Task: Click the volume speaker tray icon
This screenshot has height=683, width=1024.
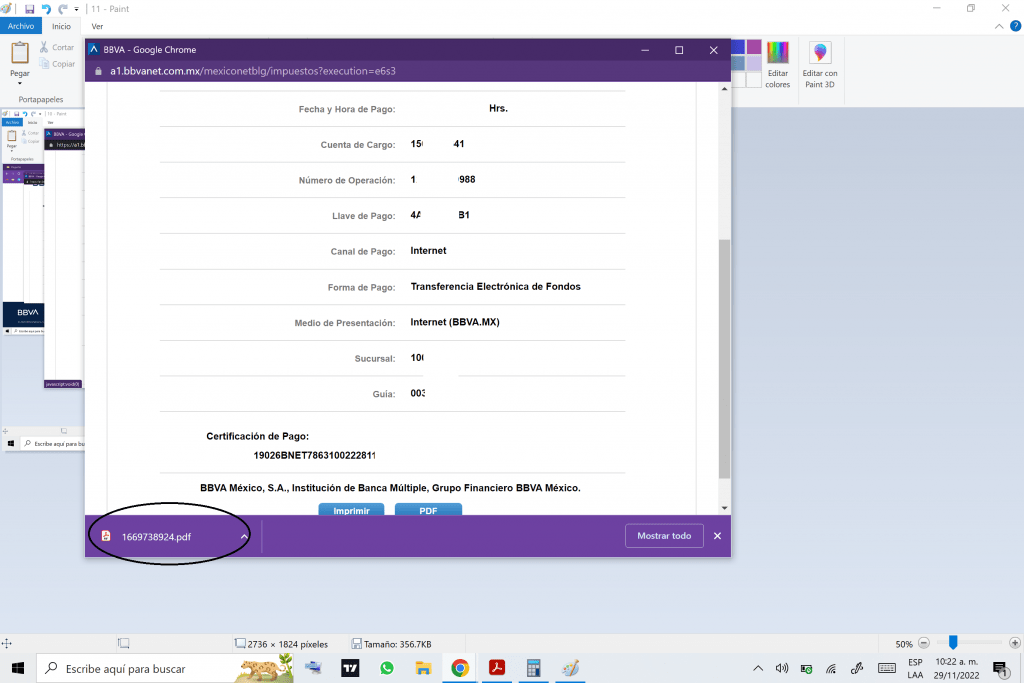Action: (782, 668)
